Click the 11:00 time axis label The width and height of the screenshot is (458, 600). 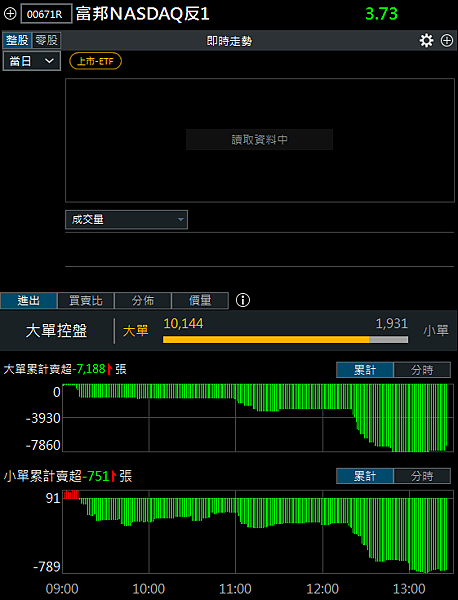point(235,589)
